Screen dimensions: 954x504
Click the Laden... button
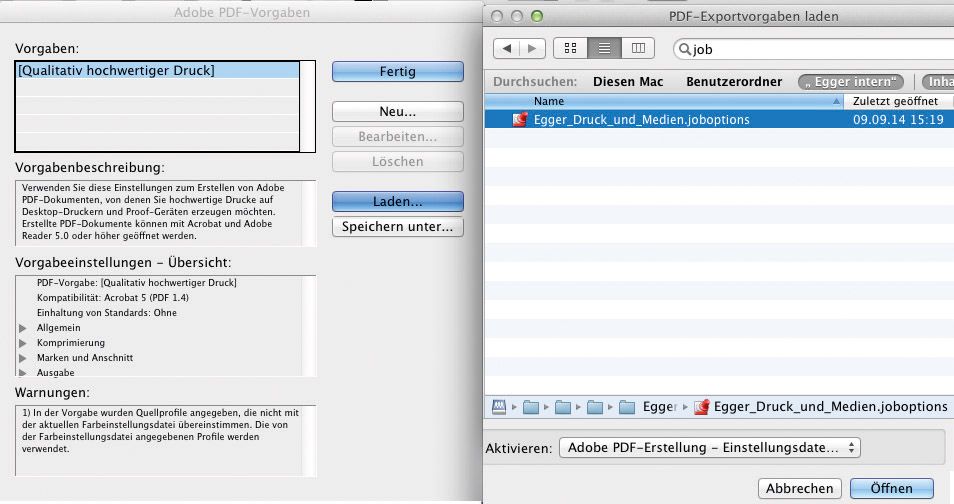tap(397, 201)
